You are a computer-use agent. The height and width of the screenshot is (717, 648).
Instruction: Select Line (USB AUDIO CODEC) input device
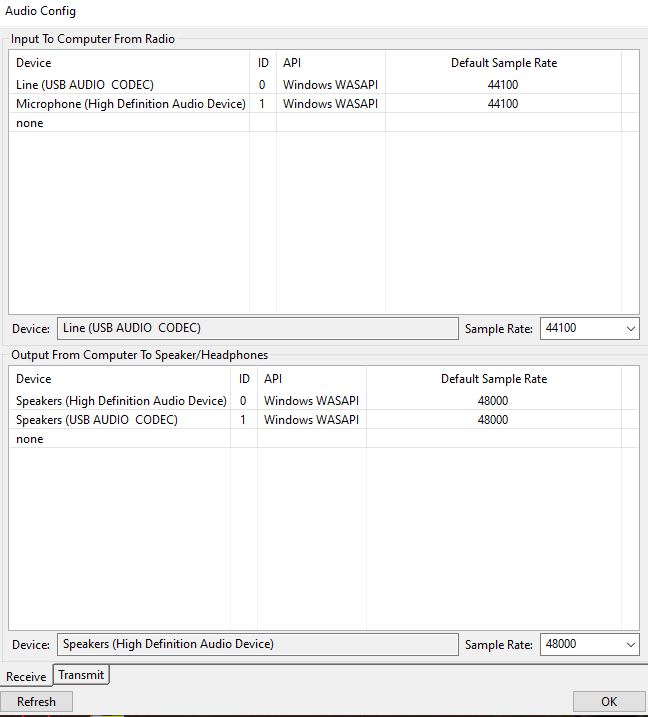click(85, 85)
